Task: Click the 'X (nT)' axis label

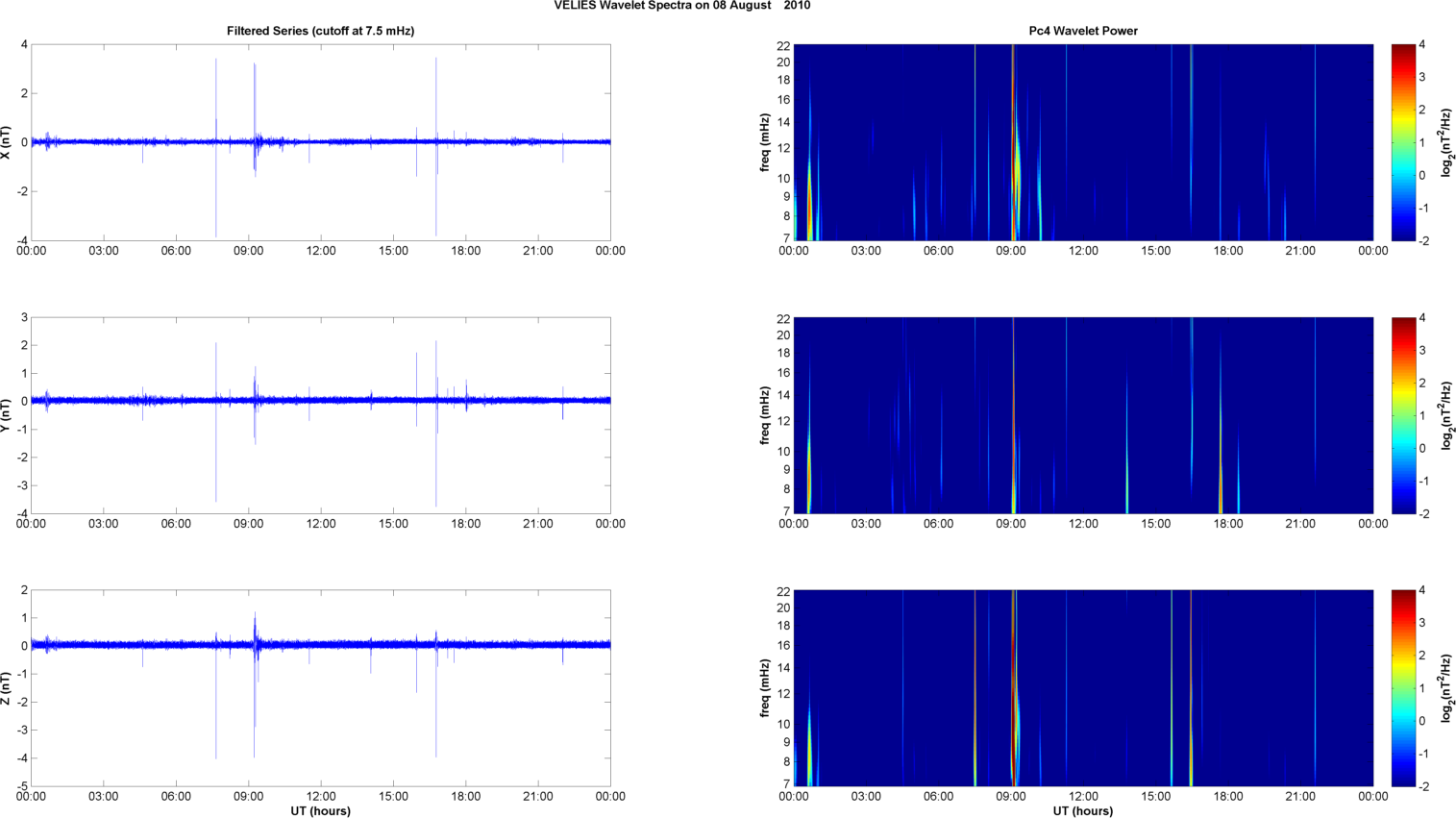Action: 7,142
